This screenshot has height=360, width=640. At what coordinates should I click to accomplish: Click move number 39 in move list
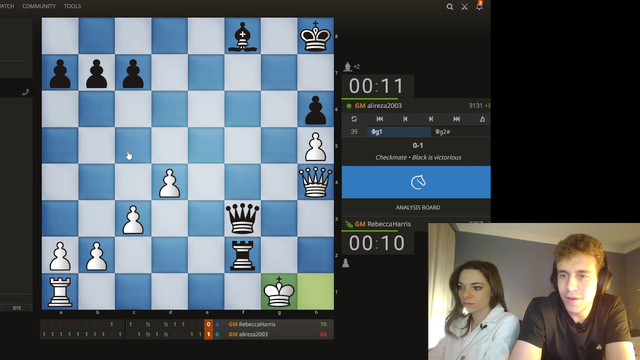coord(354,131)
